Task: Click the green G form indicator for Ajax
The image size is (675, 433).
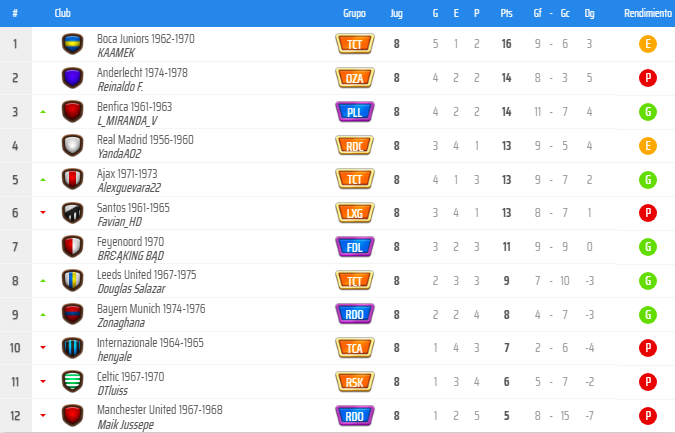Action: 647,179
